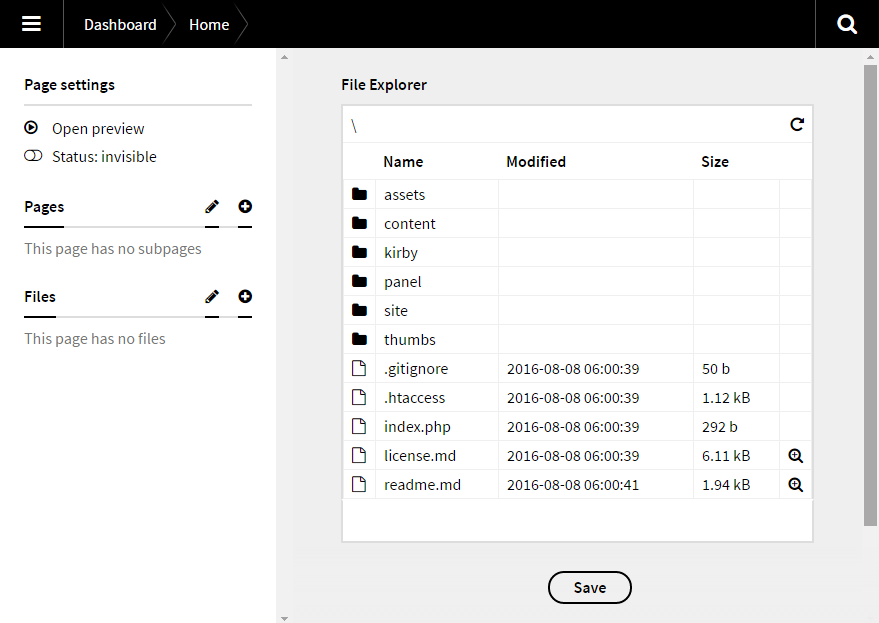The height and width of the screenshot is (623, 879).
Task: Preview license.md with magnifier icon
Action: point(796,456)
